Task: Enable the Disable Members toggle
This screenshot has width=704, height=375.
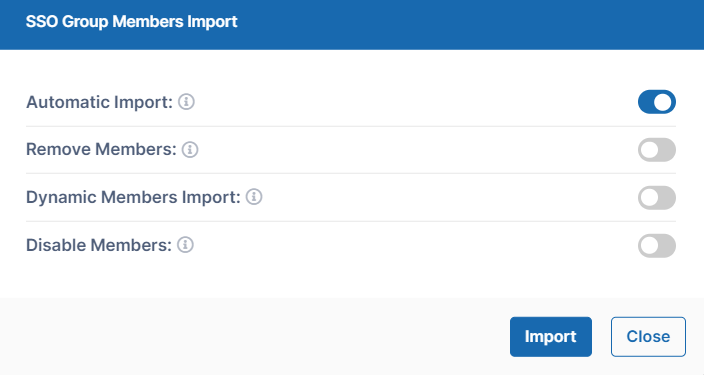Action: pos(657,246)
